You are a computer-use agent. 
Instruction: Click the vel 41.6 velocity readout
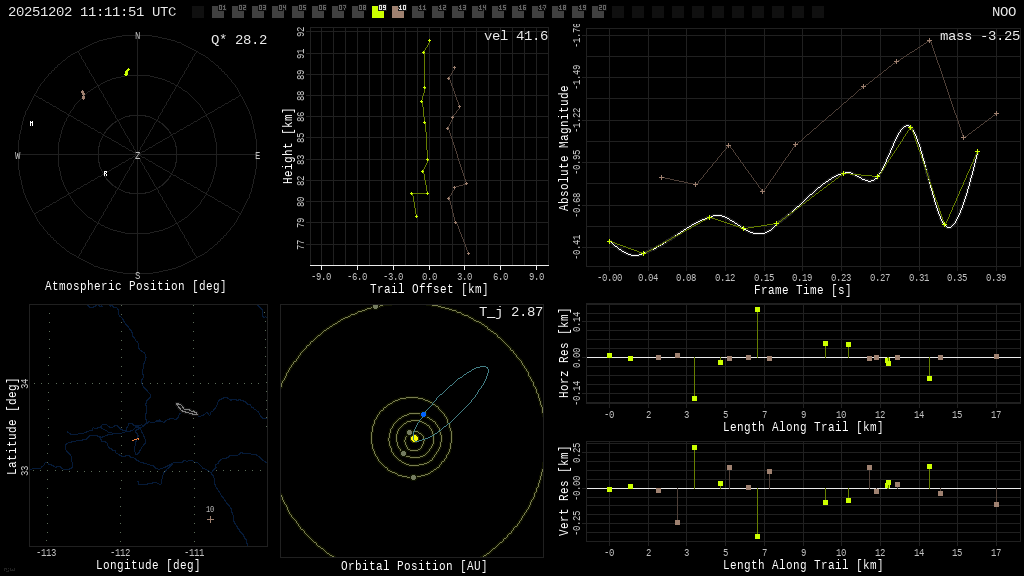pos(515,36)
